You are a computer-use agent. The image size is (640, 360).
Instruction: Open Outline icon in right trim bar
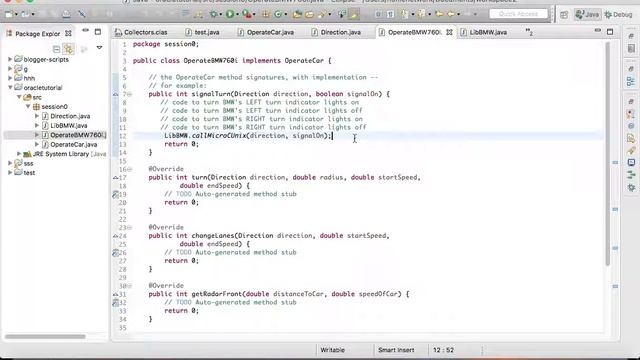(x=631, y=81)
